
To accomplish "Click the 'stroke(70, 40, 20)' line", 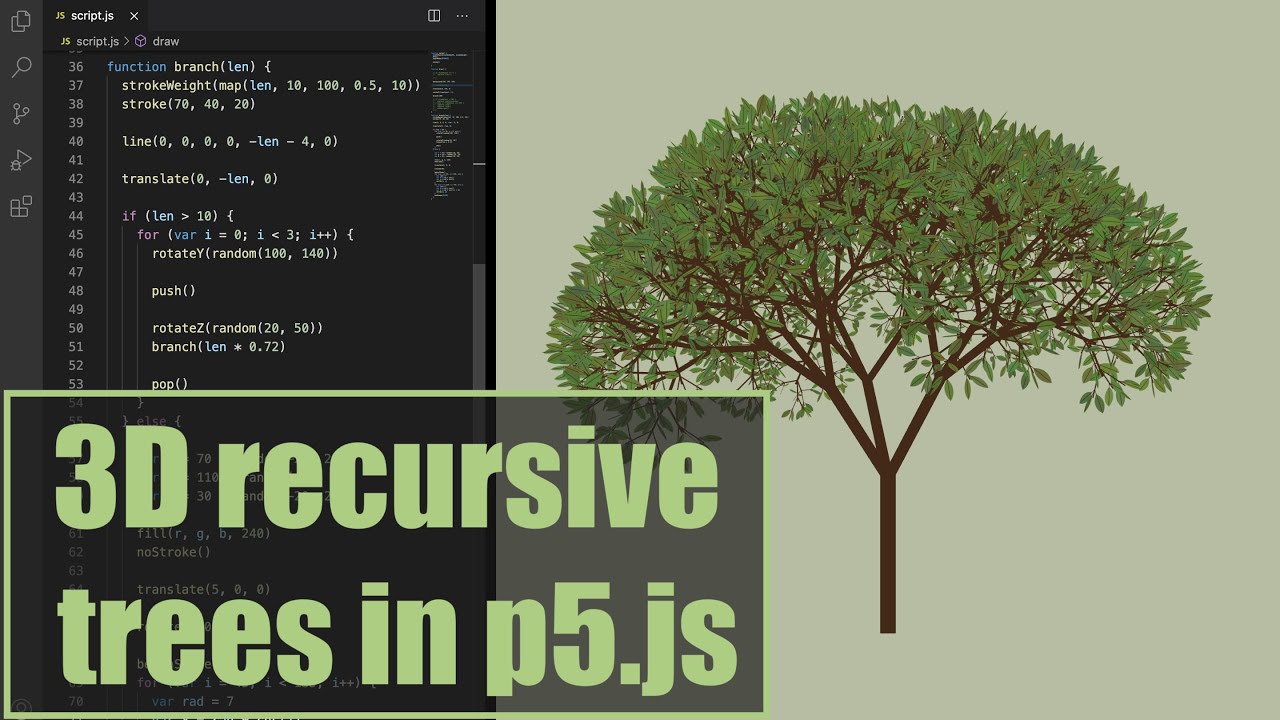I will tap(189, 104).
